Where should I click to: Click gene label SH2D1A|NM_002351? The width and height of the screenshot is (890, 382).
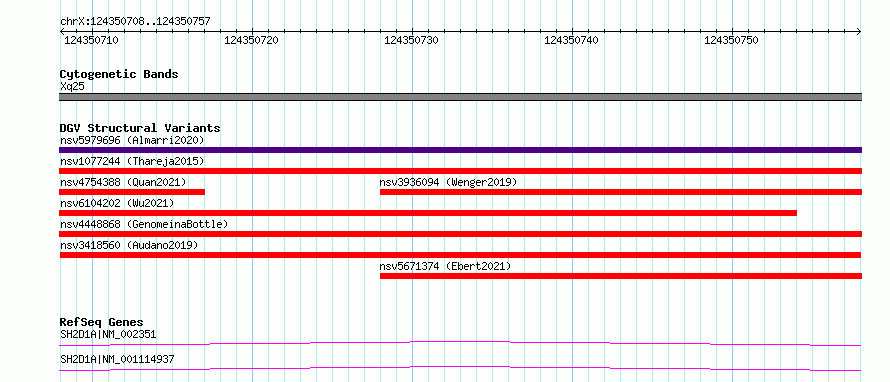108,334
